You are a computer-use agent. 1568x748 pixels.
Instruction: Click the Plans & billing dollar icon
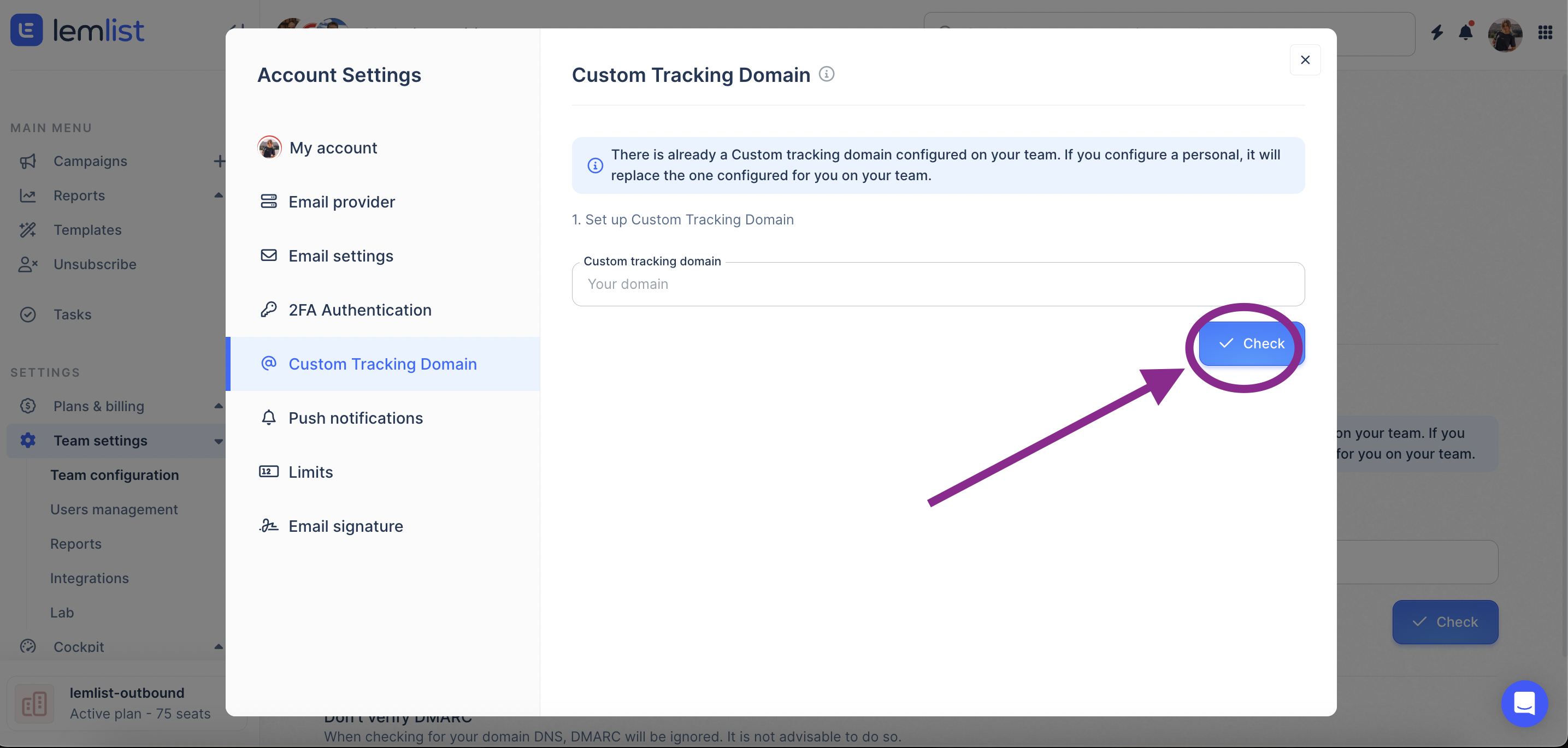pos(28,406)
